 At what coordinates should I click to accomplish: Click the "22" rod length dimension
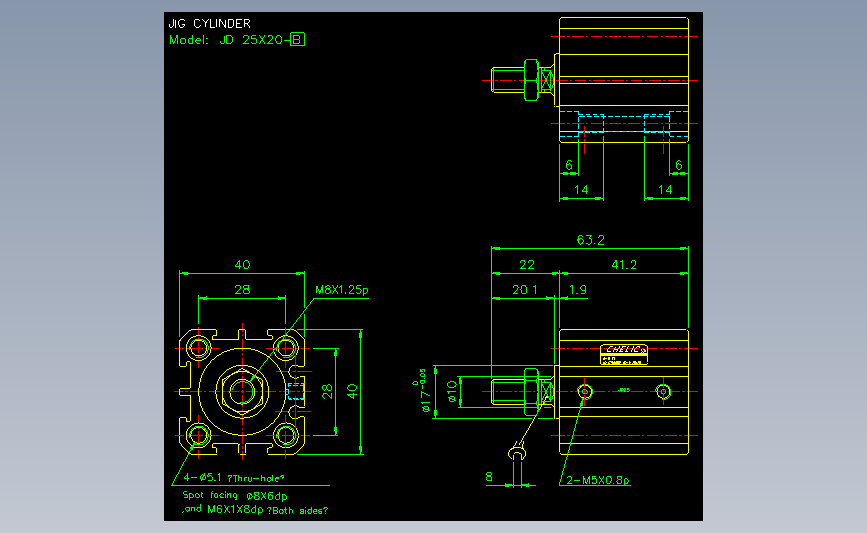pos(527,265)
